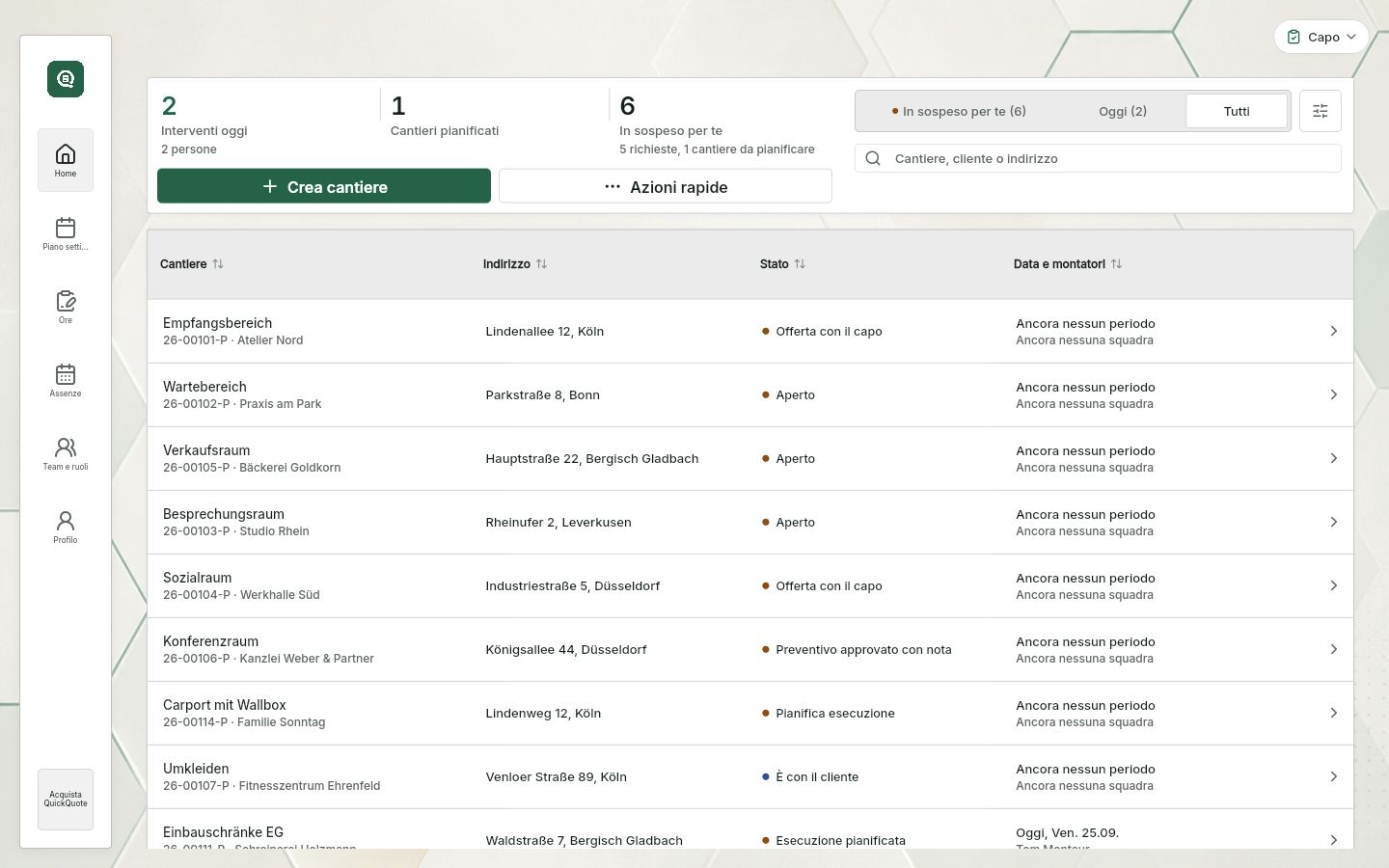This screenshot has width=1389, height=868.
Task: Click Offerta con il capo in Sozialraum row
Action: pyautogui.click(x=829, y=585)
